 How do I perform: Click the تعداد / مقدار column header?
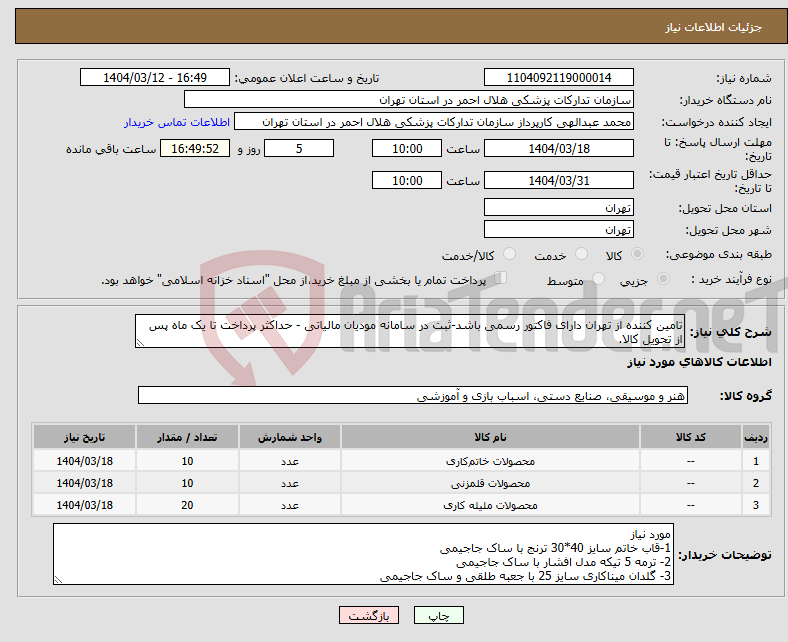[x=187, y=436]
